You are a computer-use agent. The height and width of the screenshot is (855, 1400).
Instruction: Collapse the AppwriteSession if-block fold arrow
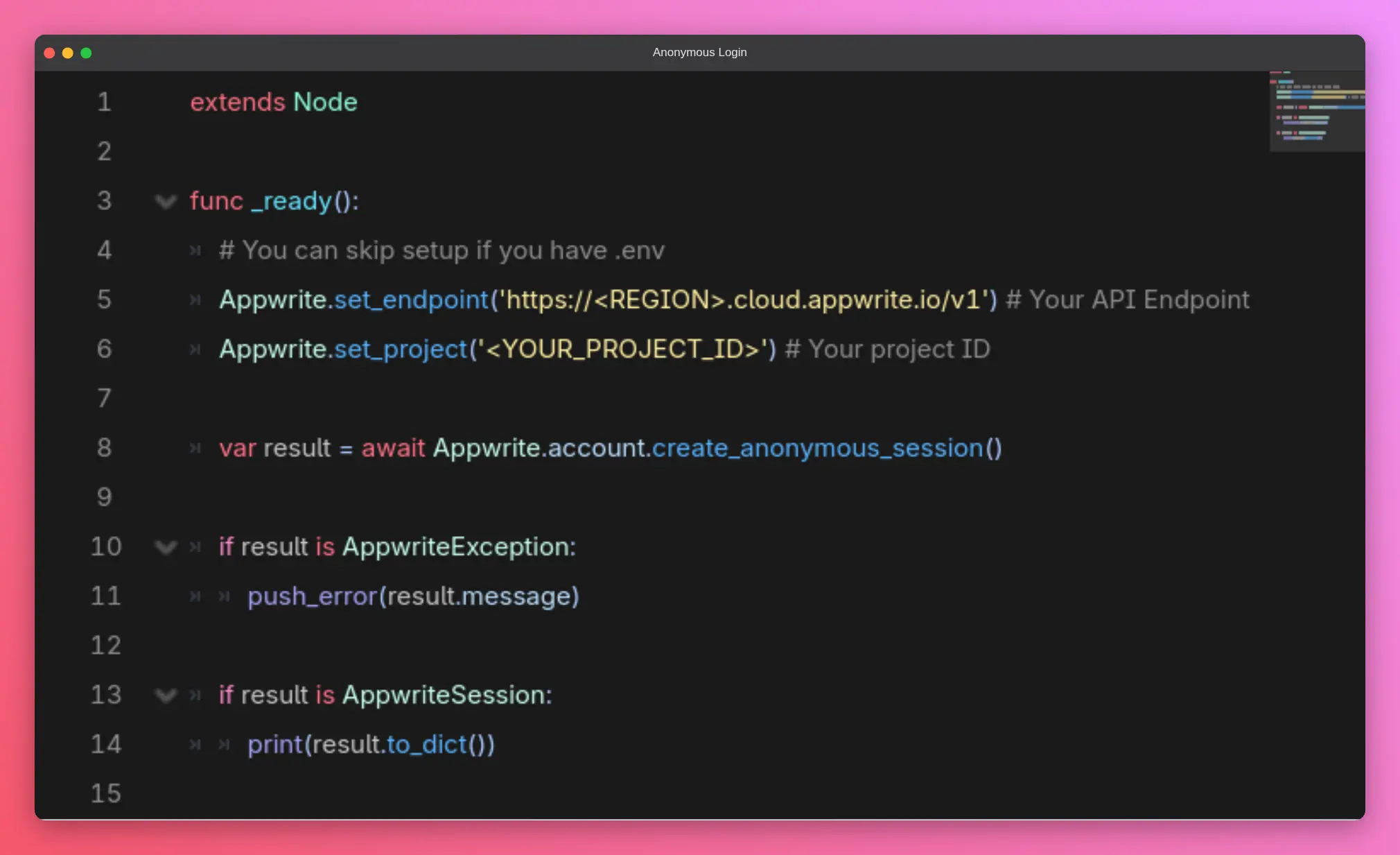click(166, 696)
